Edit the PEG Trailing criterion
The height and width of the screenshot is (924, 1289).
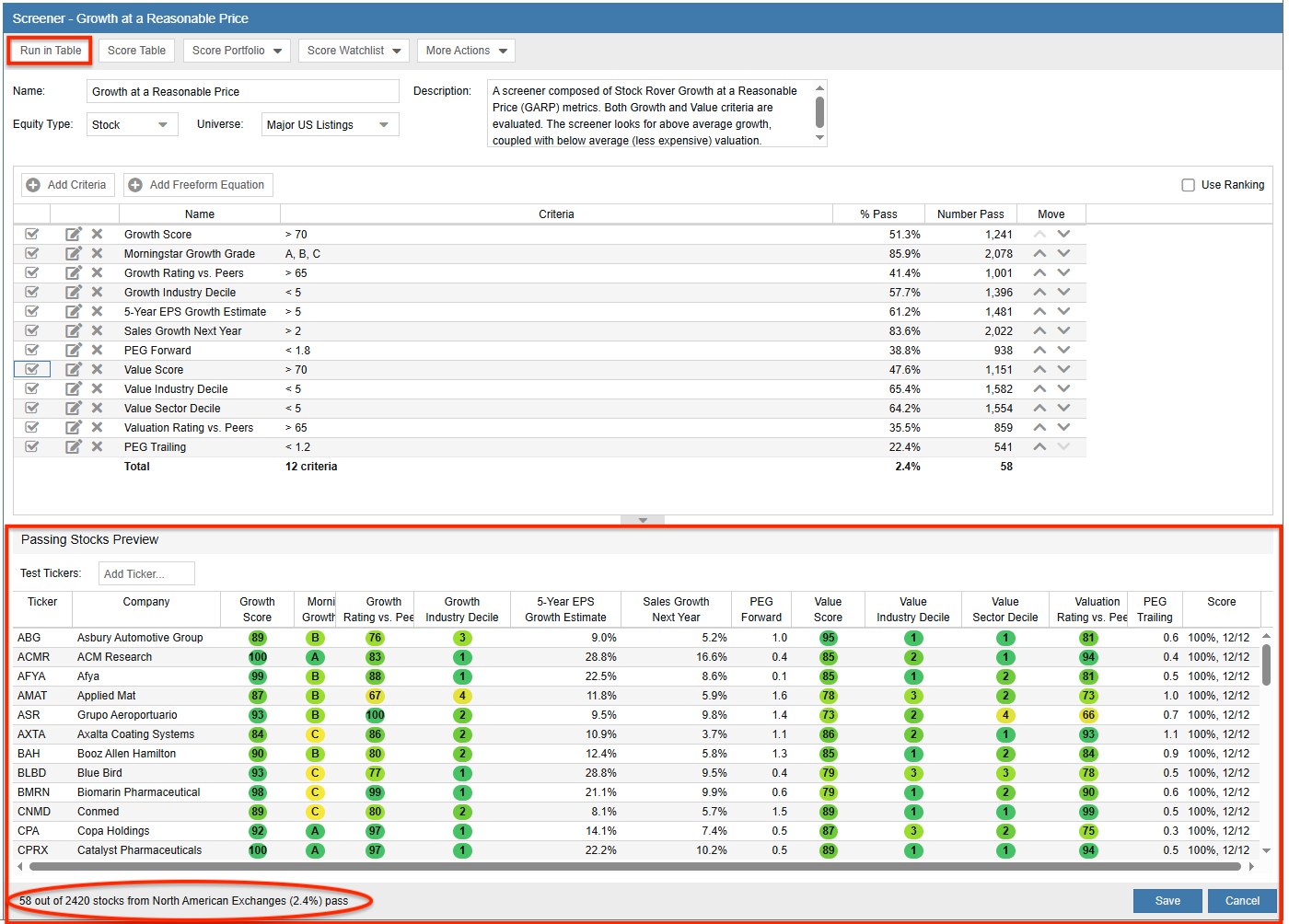coord(74,446)
